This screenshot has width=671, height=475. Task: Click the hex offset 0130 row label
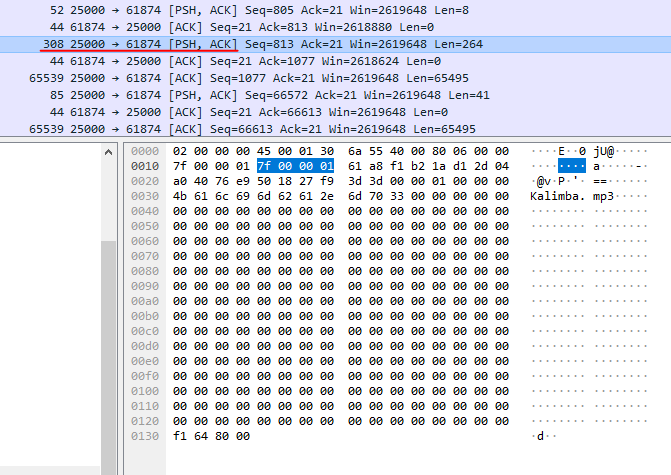click(145, 436)
